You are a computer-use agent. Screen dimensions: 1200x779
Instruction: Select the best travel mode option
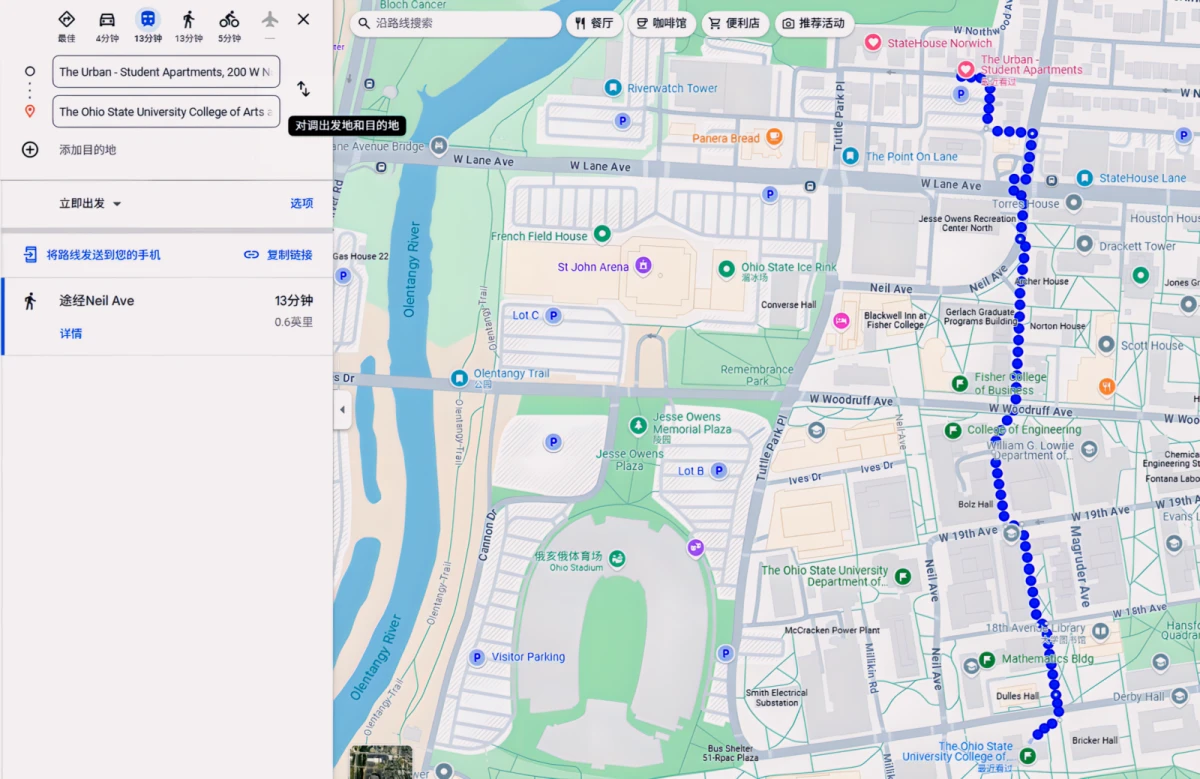[66, 25]
